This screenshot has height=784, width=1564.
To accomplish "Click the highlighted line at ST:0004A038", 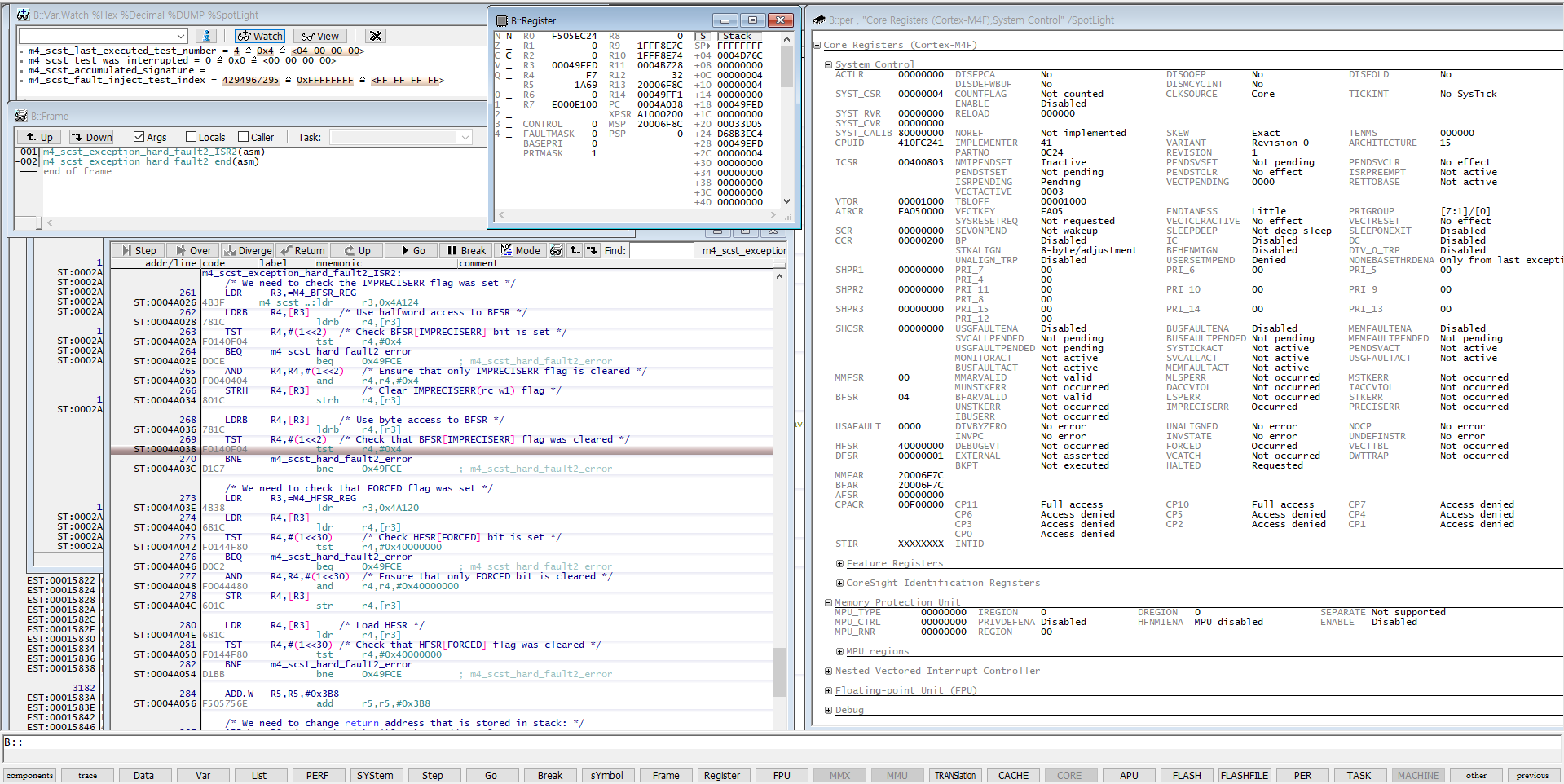I will [441, 449].
